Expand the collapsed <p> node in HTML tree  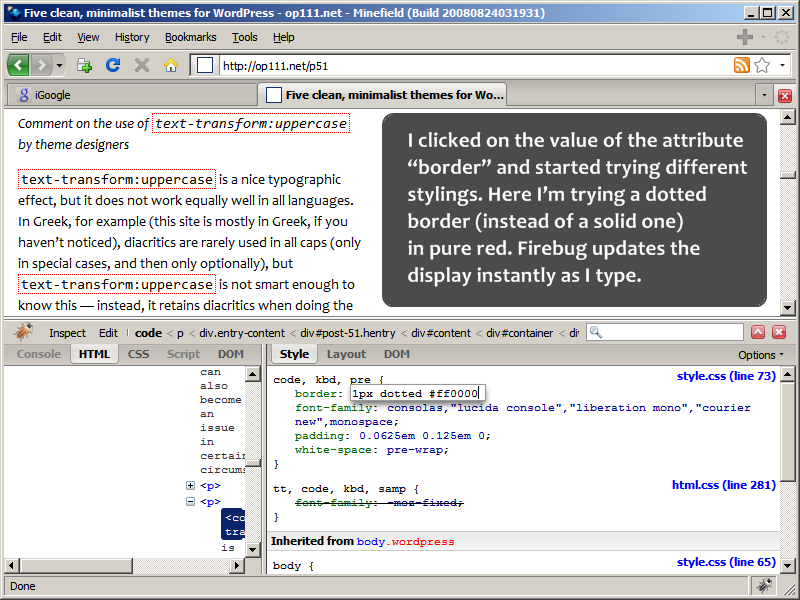190,486
